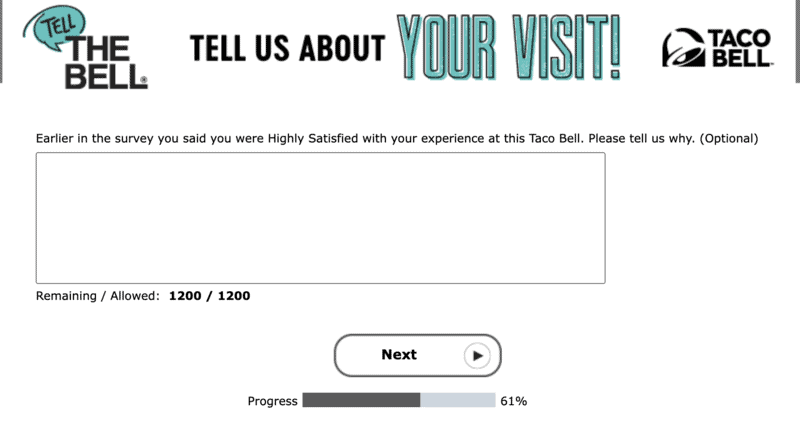Click the "TELL US ABOUT" header text

tap(287, 47)
